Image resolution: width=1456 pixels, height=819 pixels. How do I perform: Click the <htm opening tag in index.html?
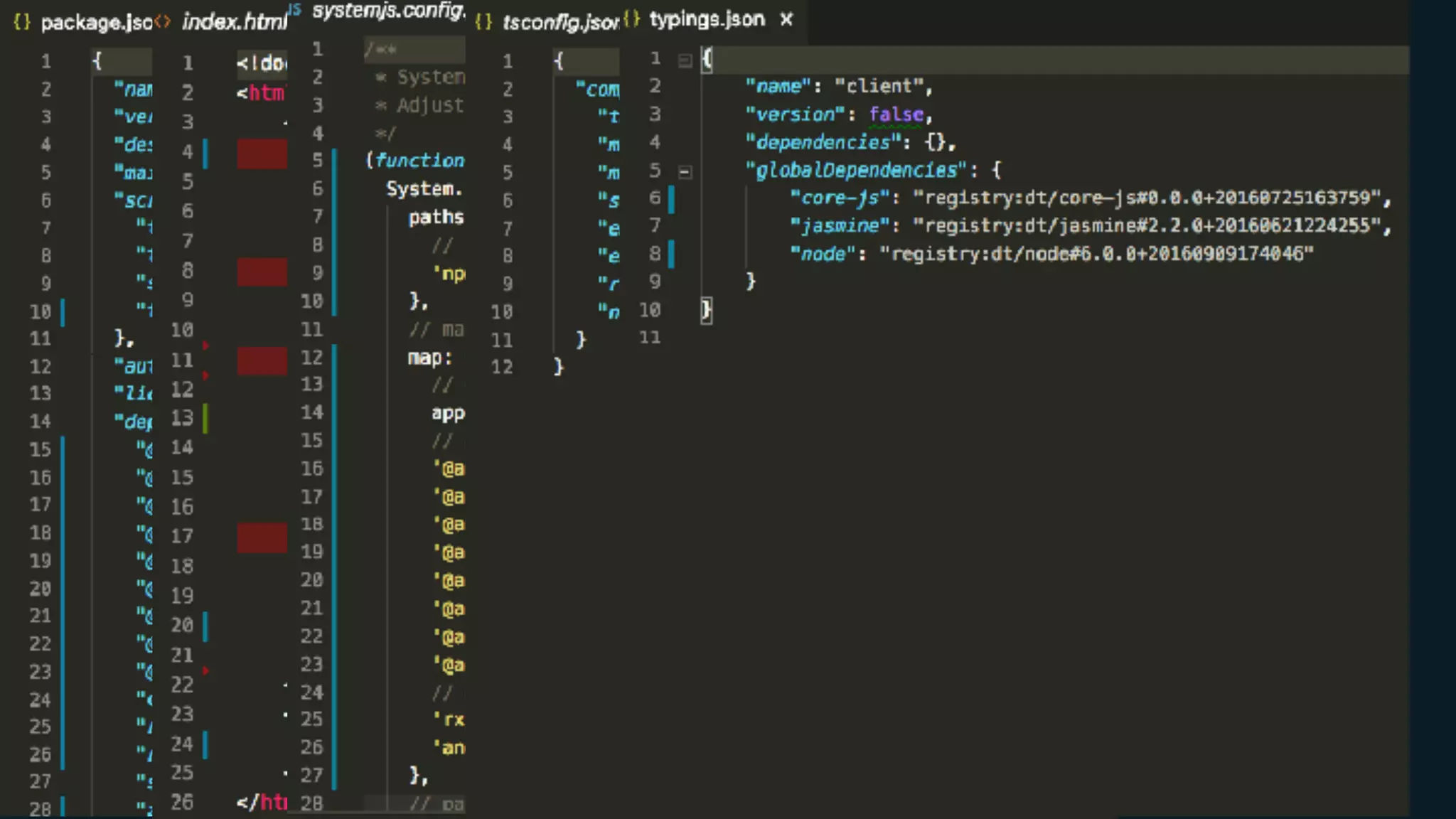261,93
